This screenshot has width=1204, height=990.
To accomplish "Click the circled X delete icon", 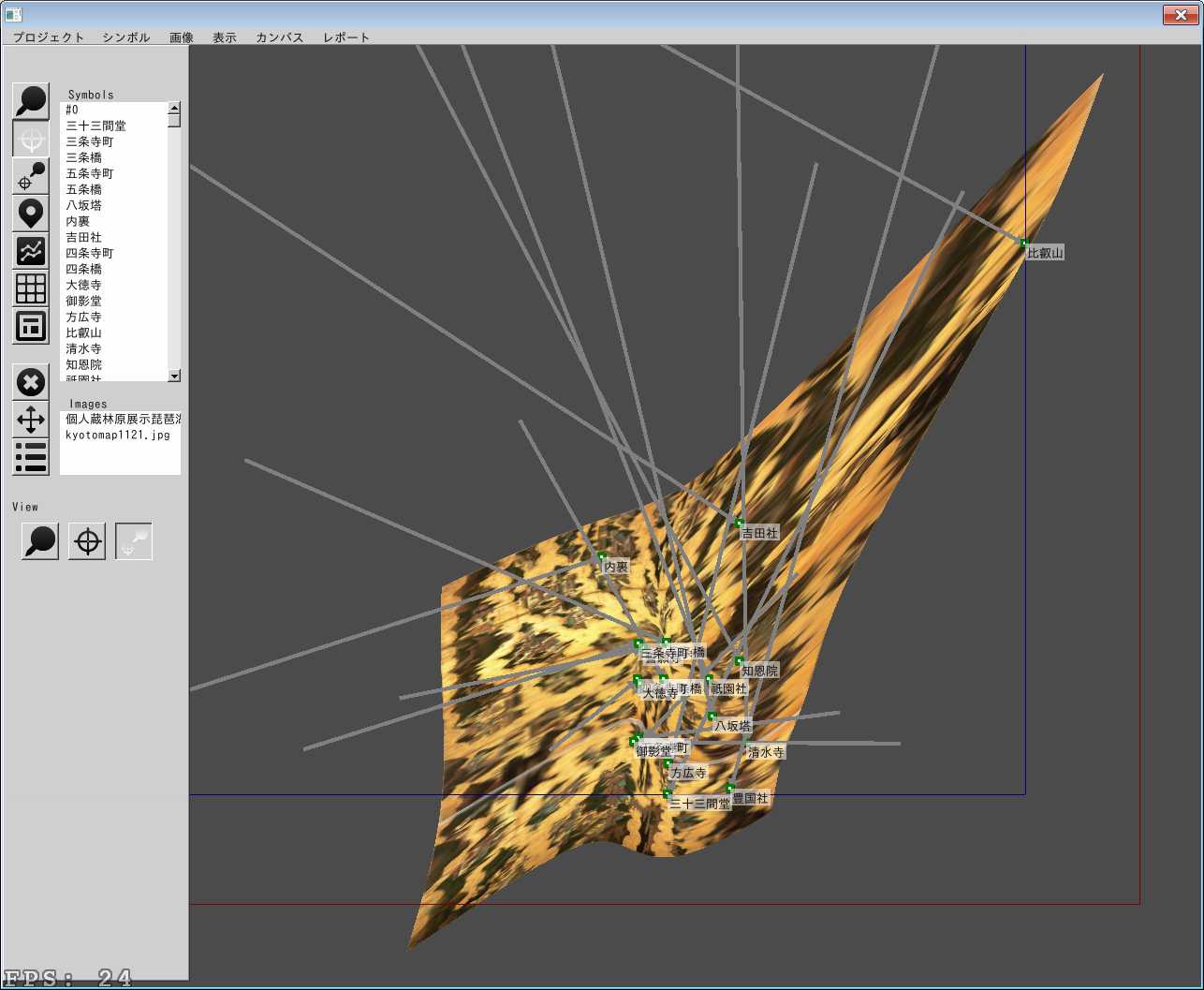I will [31, 382].
